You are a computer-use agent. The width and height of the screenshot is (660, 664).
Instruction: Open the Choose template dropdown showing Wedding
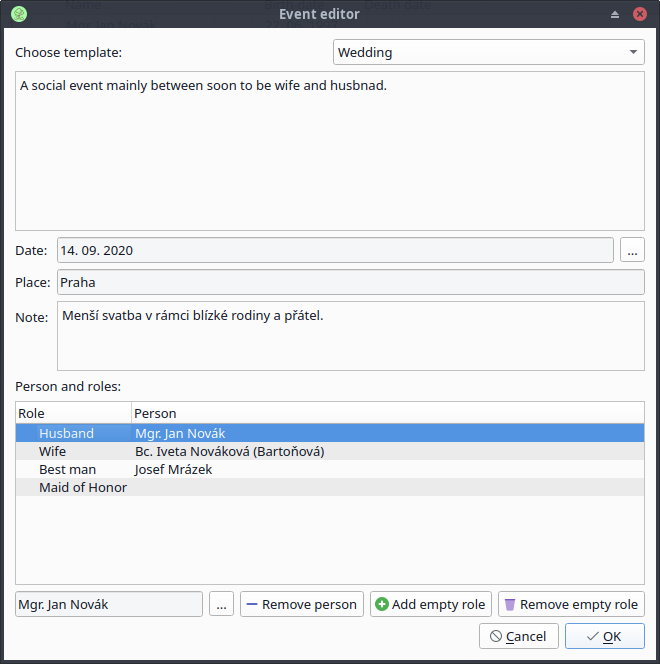[x=489, y=52]
